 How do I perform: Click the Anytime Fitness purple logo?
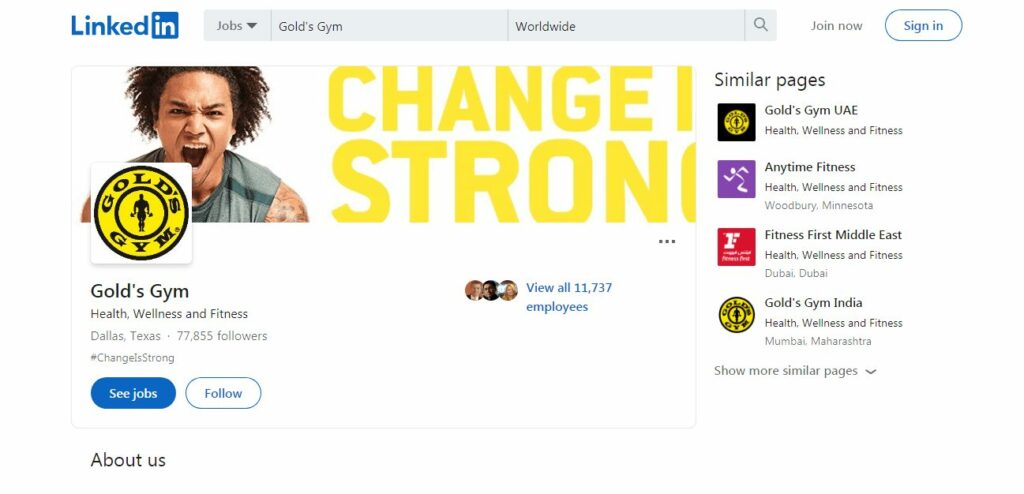(x=737, y=179)
